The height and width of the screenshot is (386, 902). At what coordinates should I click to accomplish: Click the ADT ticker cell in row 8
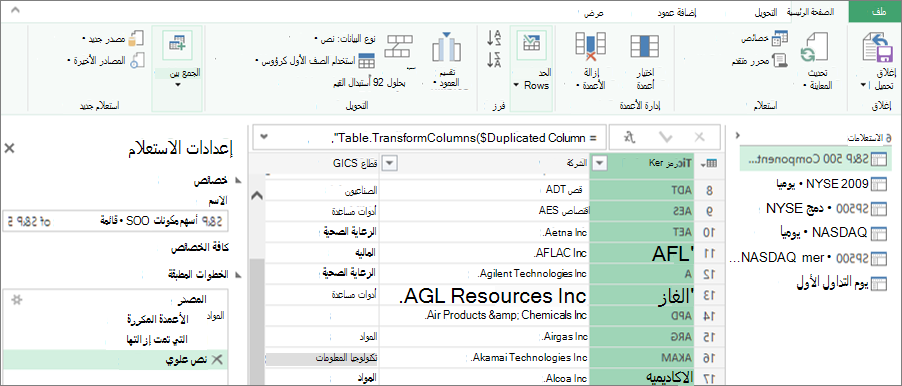(x=643, y=189)
